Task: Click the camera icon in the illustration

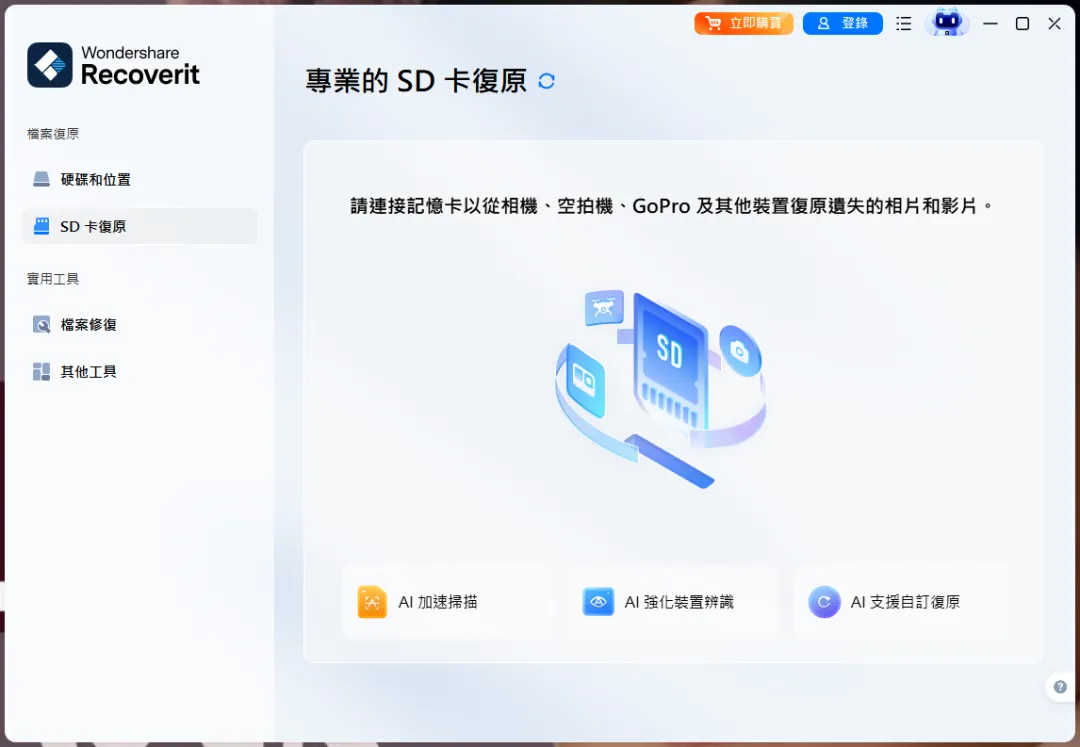Action: 740,351
